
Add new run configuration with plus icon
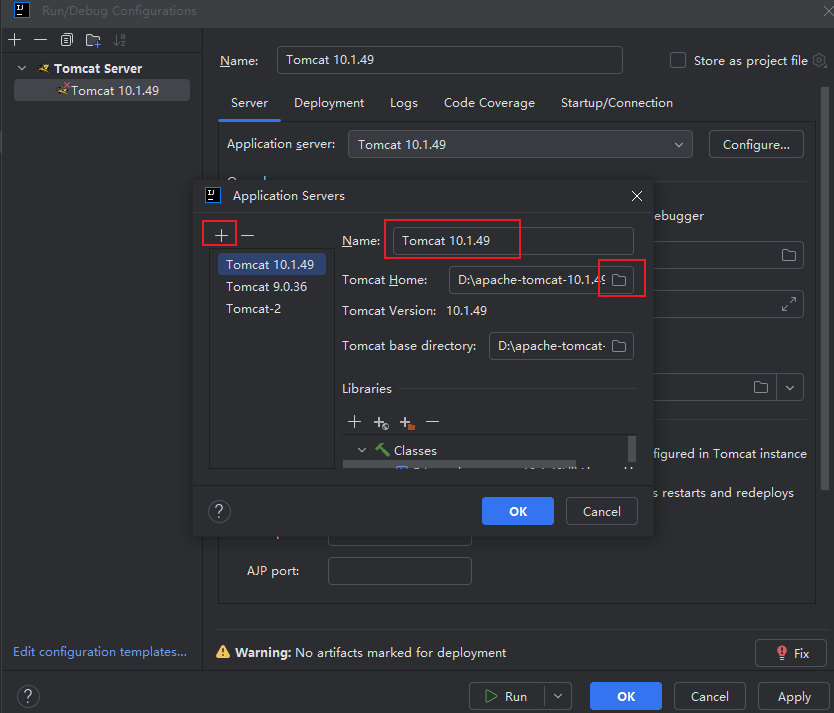pos(15,40)
